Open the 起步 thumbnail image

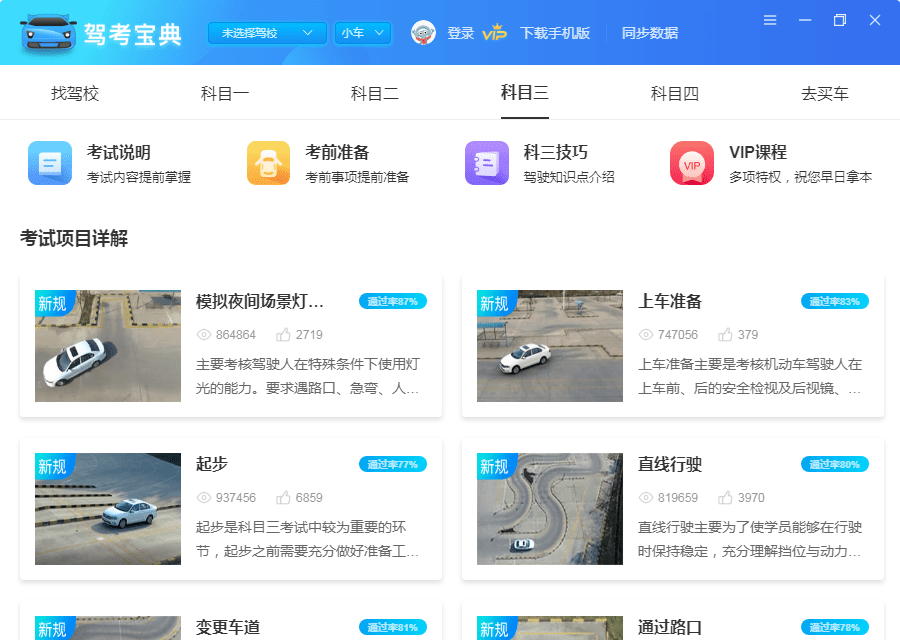108,509
